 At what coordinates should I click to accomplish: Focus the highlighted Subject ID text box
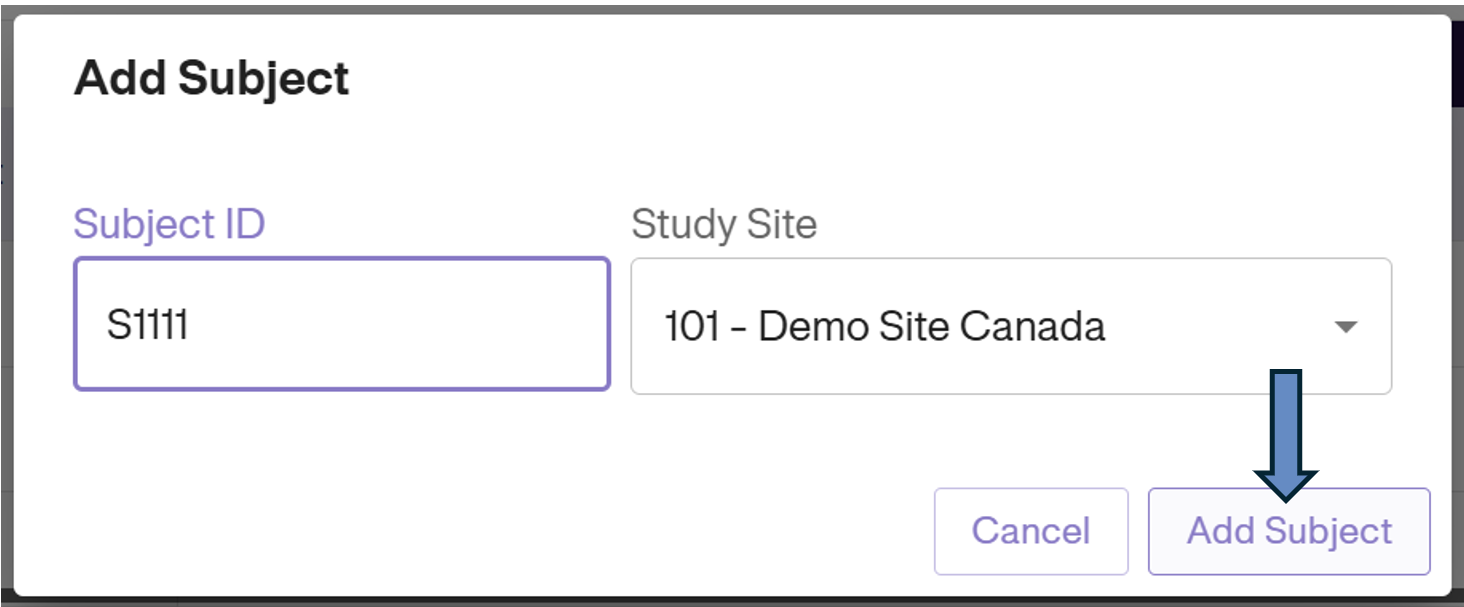click(340, 322)
